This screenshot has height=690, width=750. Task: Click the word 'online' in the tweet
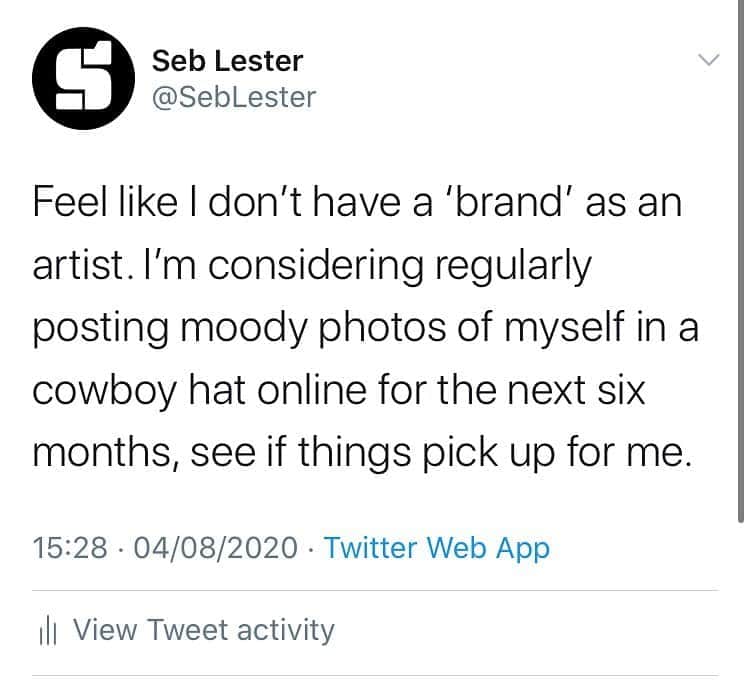[313, 390]
